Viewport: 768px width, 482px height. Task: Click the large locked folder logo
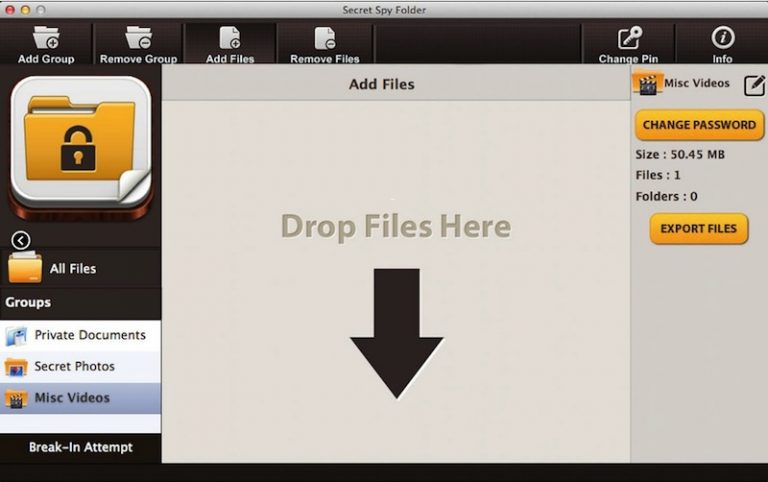[80, 145]
